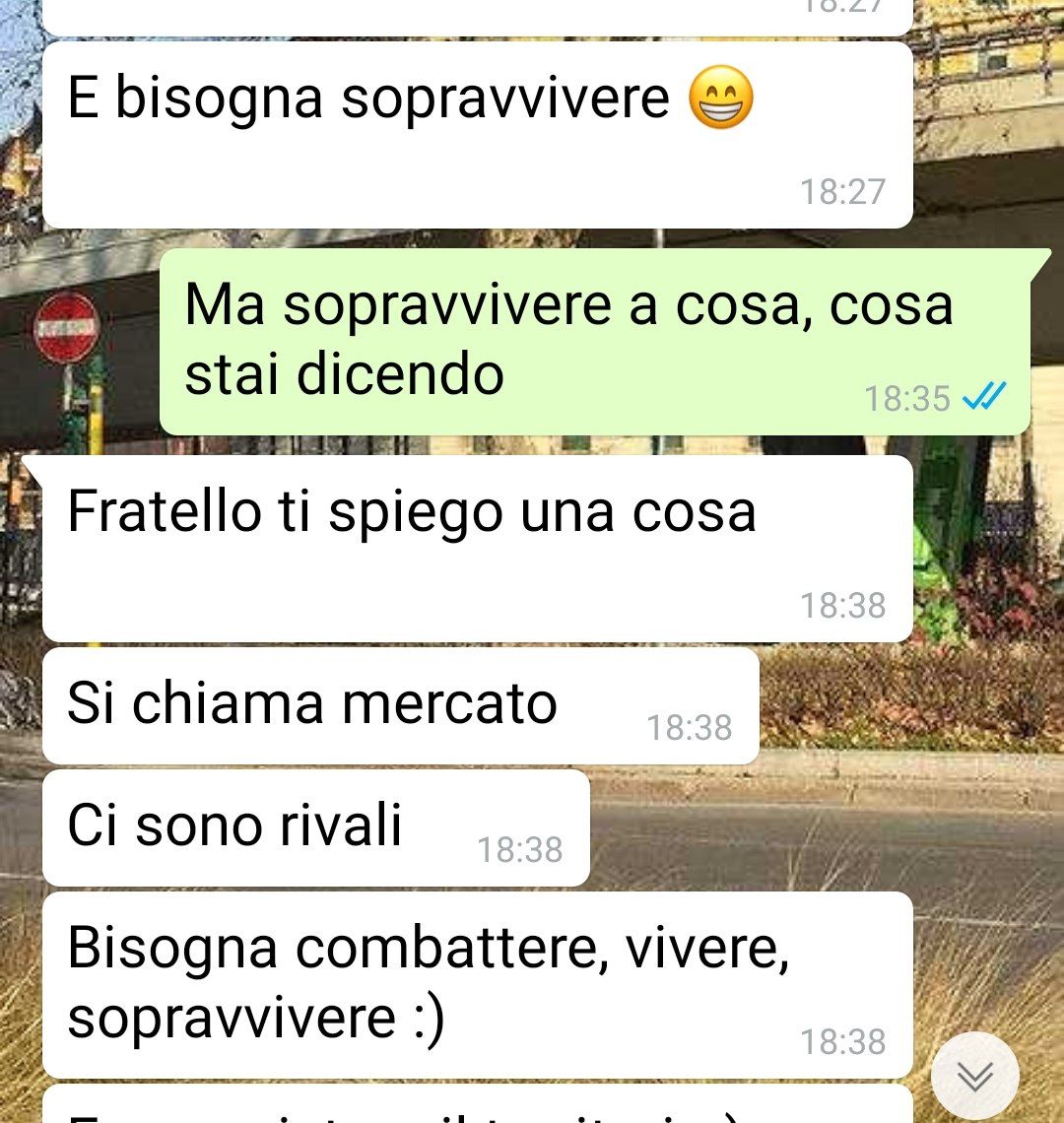Viewport: 1064px width, 1123px height.
Task: Tap the no-entry sign in chat wallpaper
Action: [67, 328]
